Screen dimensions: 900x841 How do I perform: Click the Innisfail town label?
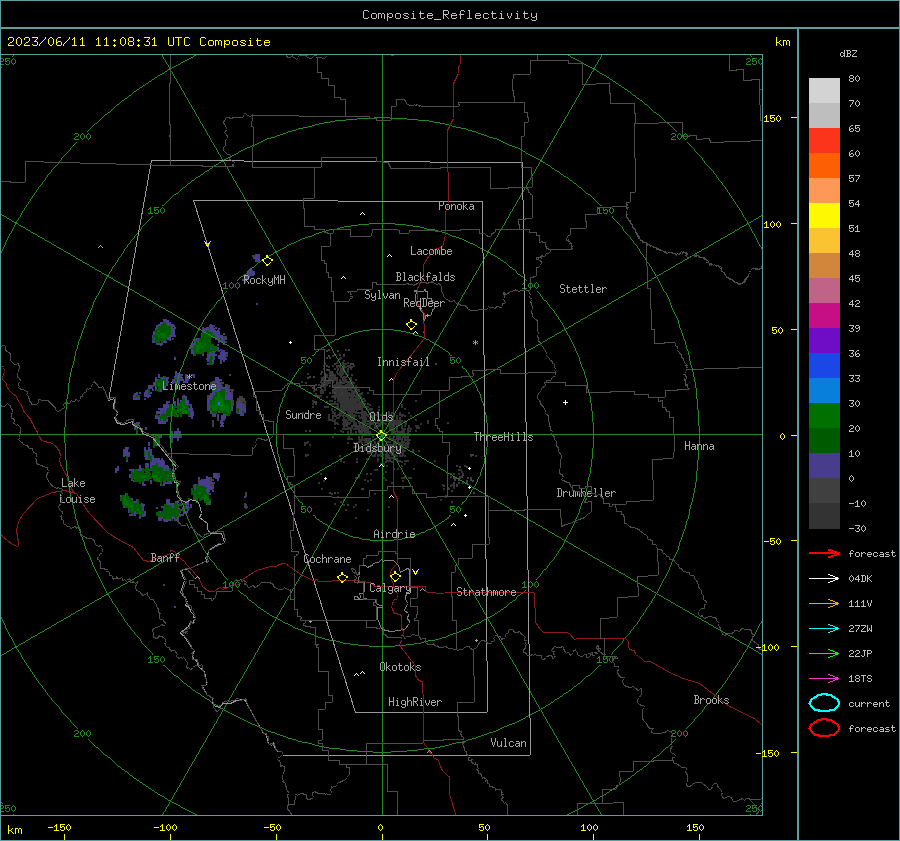coord(403,362)
